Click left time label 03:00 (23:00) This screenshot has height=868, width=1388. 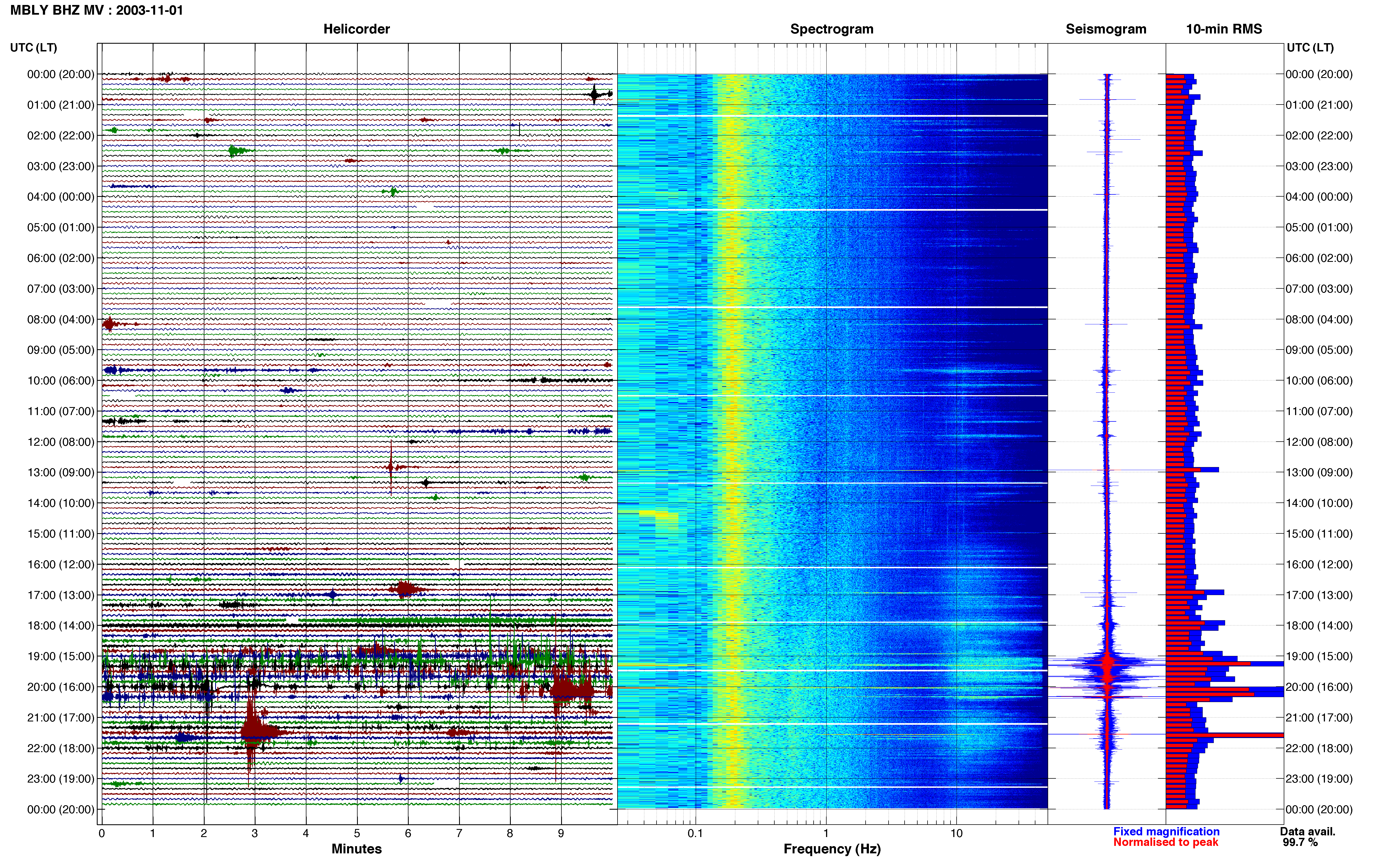pyautogui.click(x=60, y=166)
